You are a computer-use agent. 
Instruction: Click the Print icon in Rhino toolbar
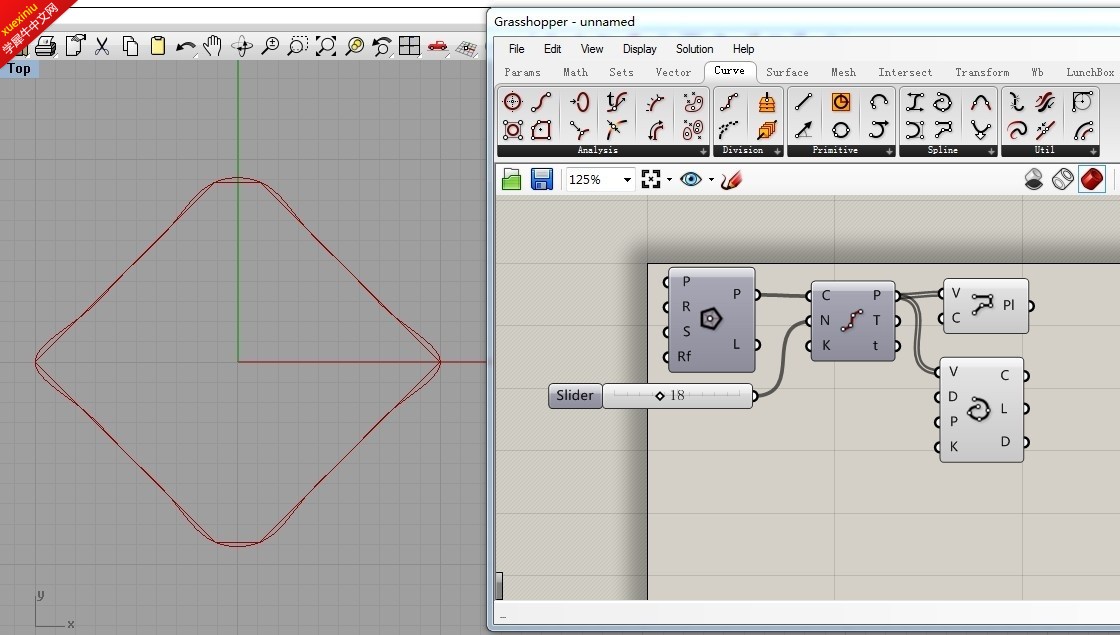[46, 46]
